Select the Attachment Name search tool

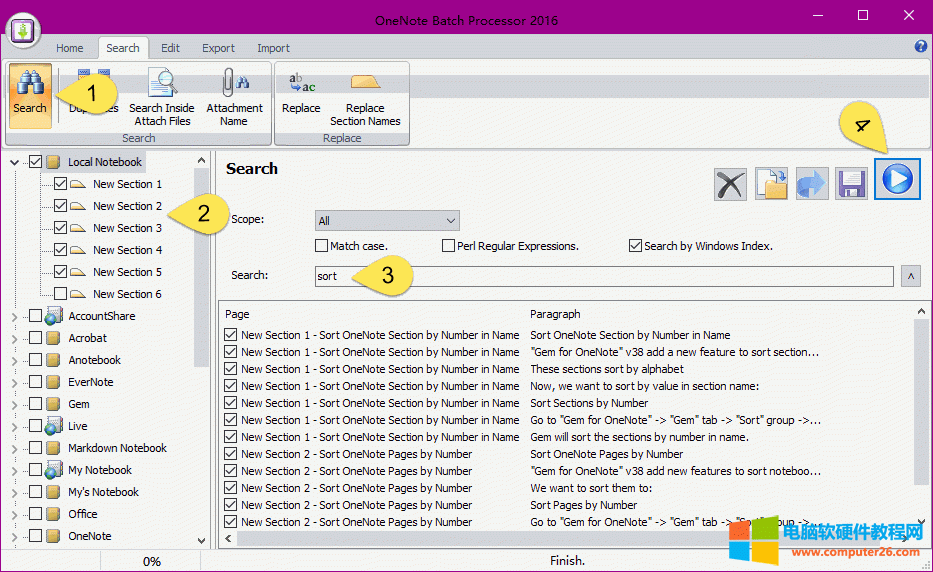click(234, 98)
